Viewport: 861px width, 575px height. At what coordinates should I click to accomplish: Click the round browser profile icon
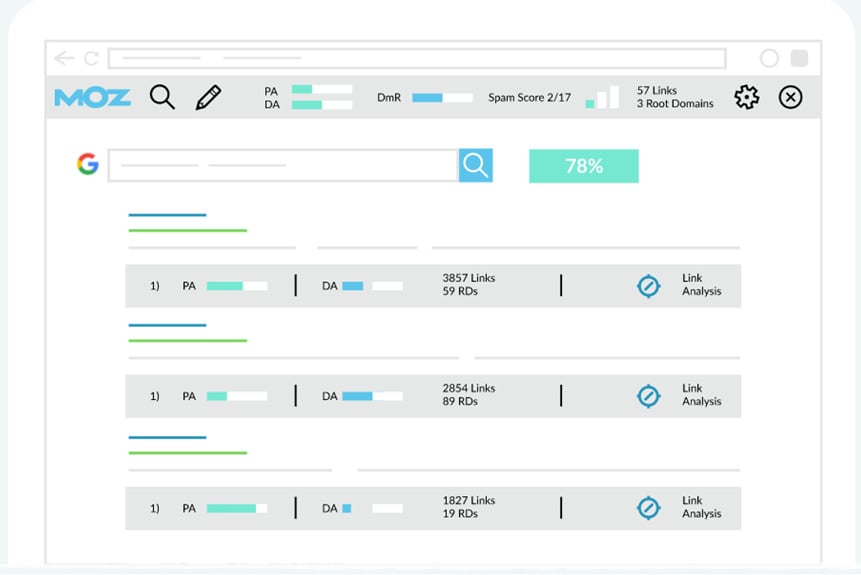pyautogui.click(x=769, y=58)
